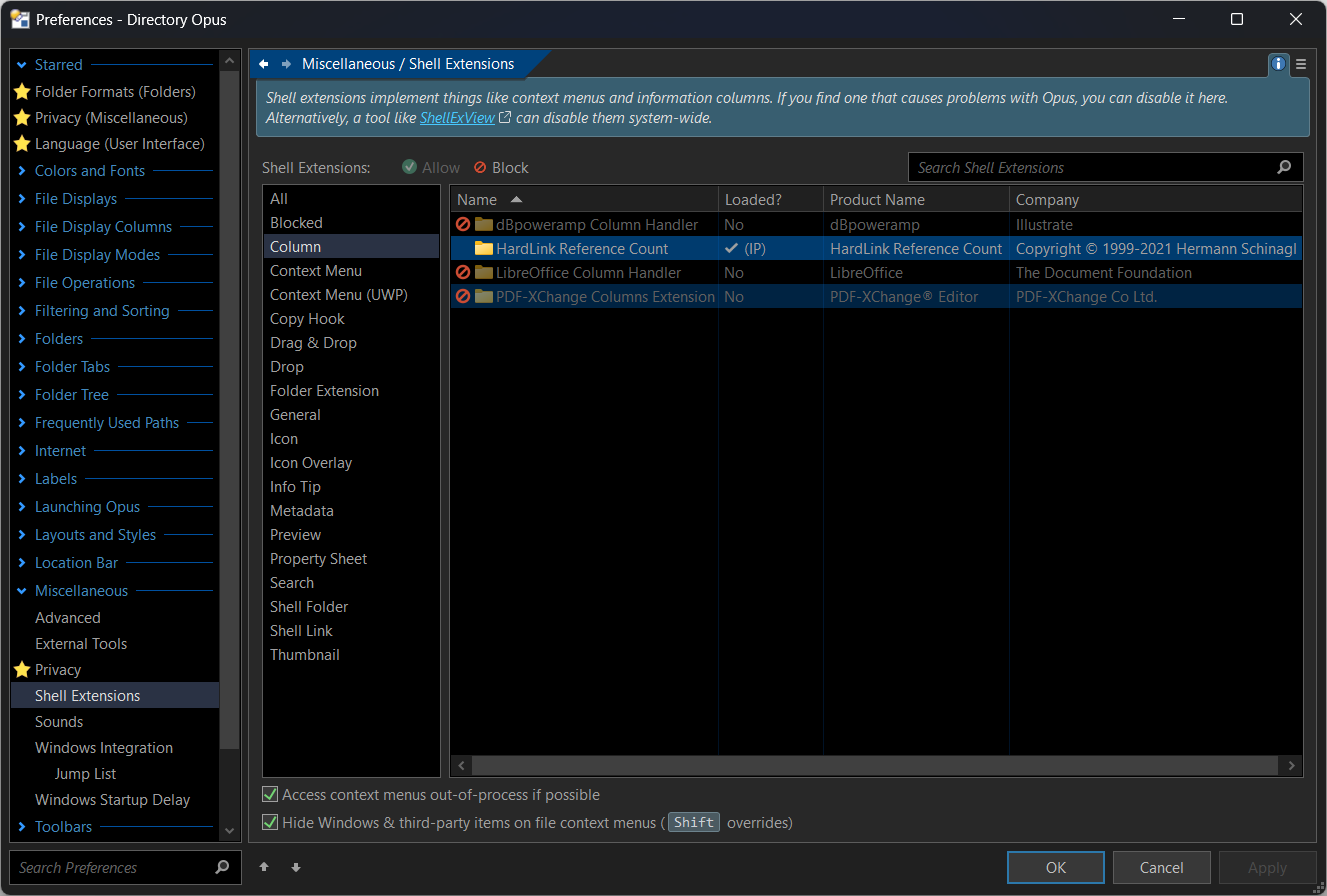Click the sort arrow in the Name column header
The height and width of the screenshot is (896, 1327).
click(516, 200)
